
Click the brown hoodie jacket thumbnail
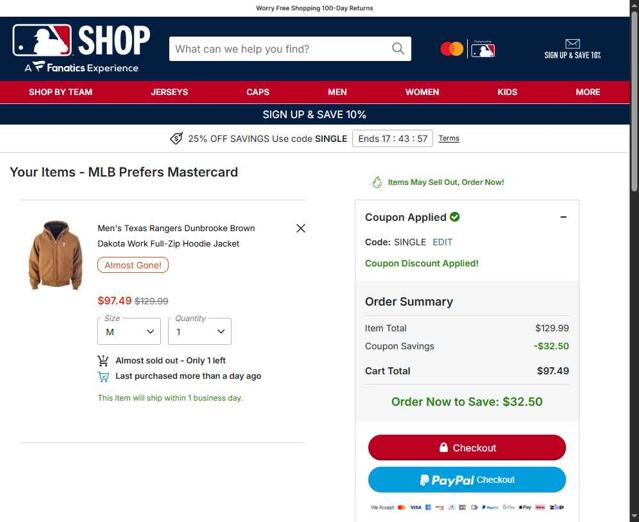pos(55,255)
